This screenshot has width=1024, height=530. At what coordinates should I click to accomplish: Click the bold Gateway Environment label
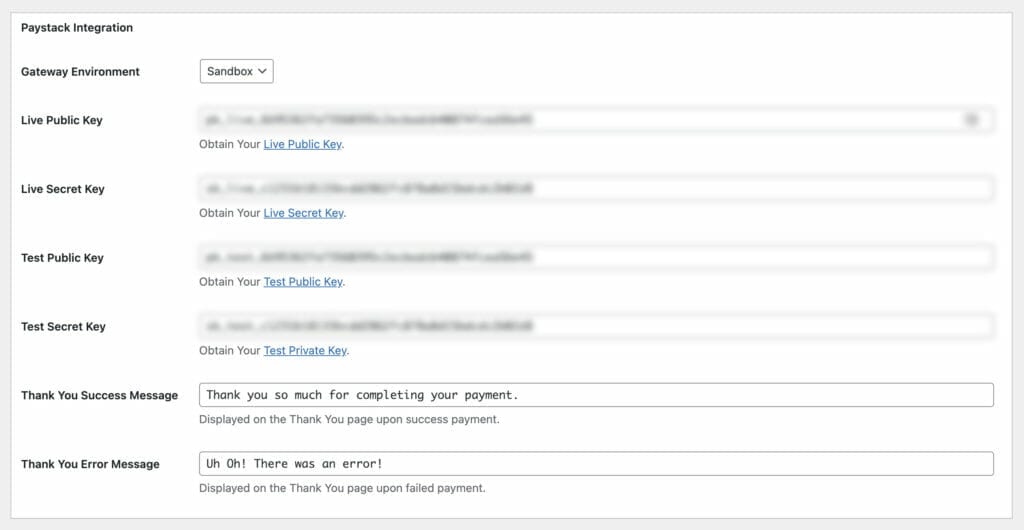[x=80, y=72]
